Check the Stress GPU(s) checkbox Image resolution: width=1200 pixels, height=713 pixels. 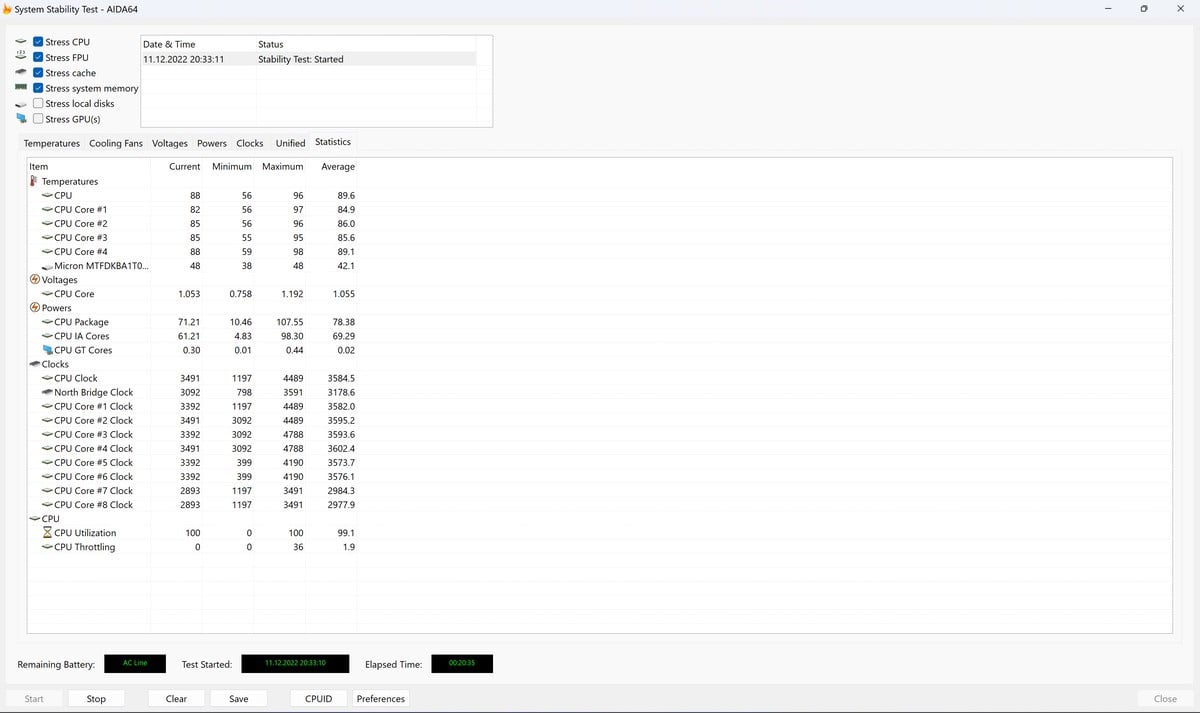[38, 119]
